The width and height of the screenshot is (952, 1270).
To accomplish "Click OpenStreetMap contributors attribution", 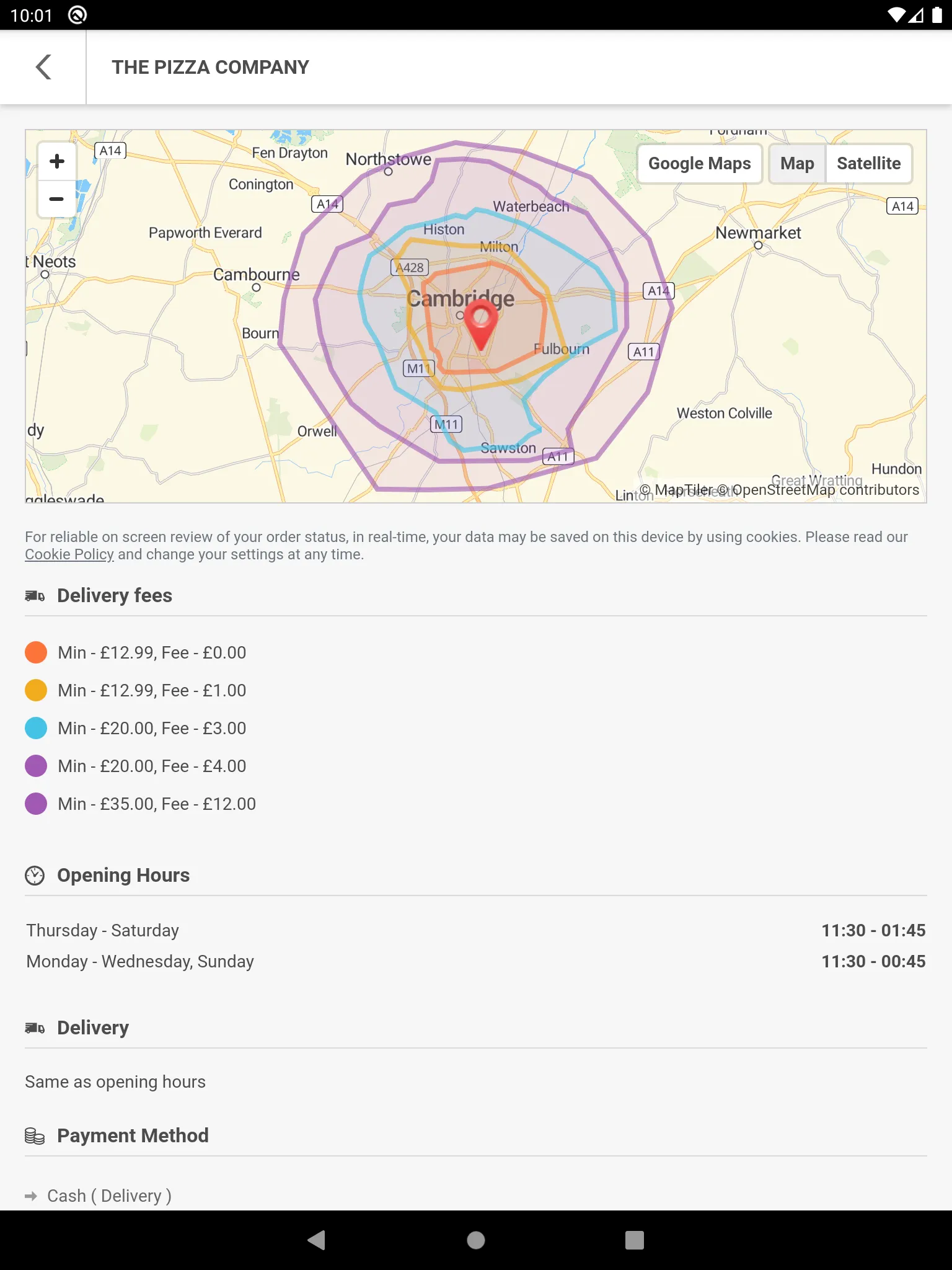I will point(818,490).
